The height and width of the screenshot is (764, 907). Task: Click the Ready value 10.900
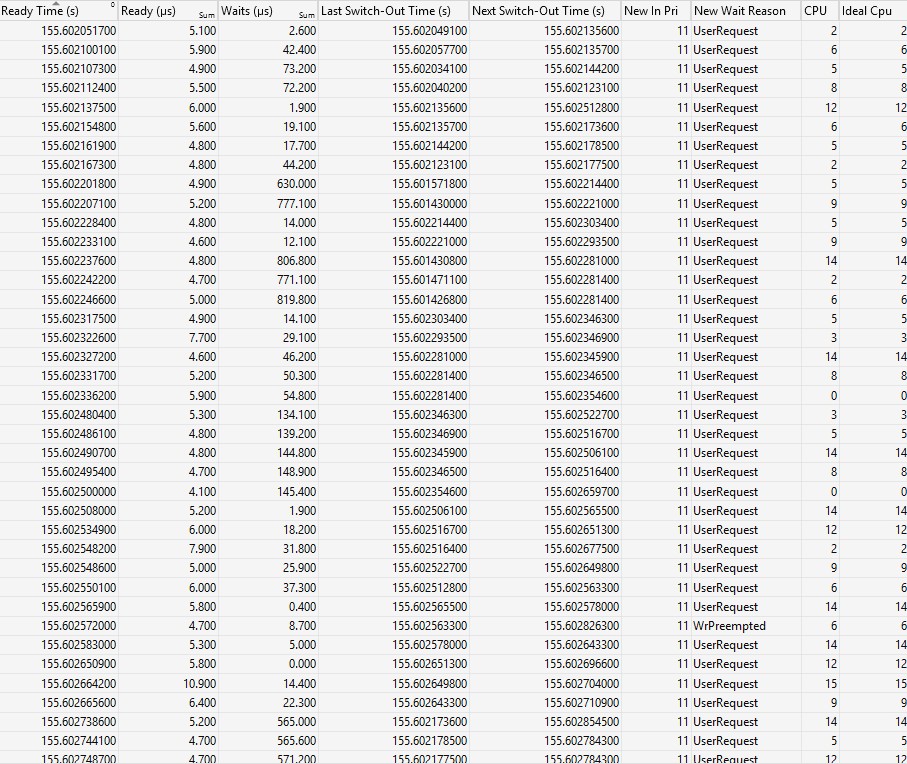(x=200, y=684)
